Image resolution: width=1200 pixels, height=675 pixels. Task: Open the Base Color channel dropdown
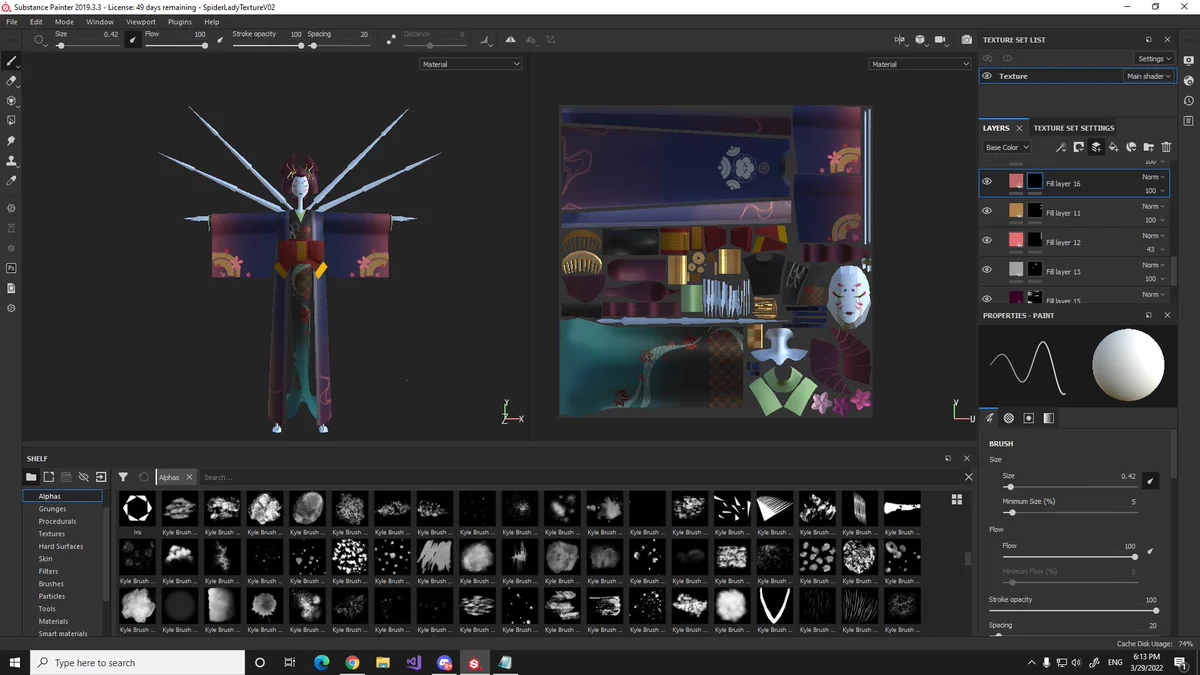pyautogui.click(x=1006, y=147)
